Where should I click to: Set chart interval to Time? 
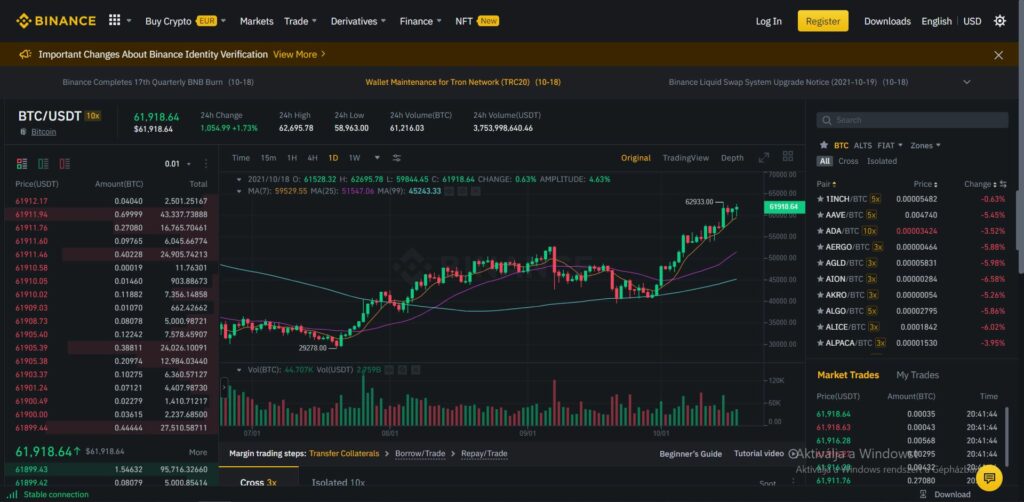tap(240, 157)
